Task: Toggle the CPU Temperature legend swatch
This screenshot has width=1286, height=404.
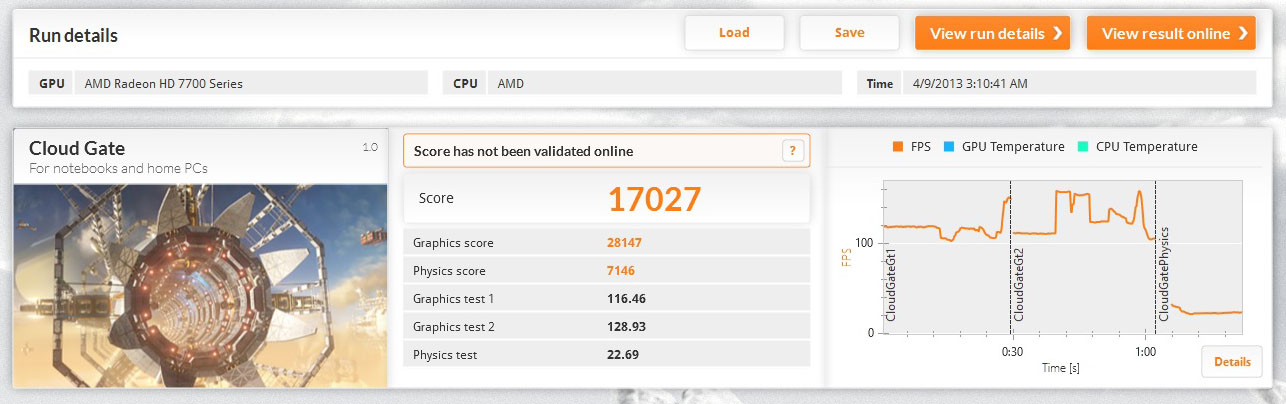Action: [1082, 147]
